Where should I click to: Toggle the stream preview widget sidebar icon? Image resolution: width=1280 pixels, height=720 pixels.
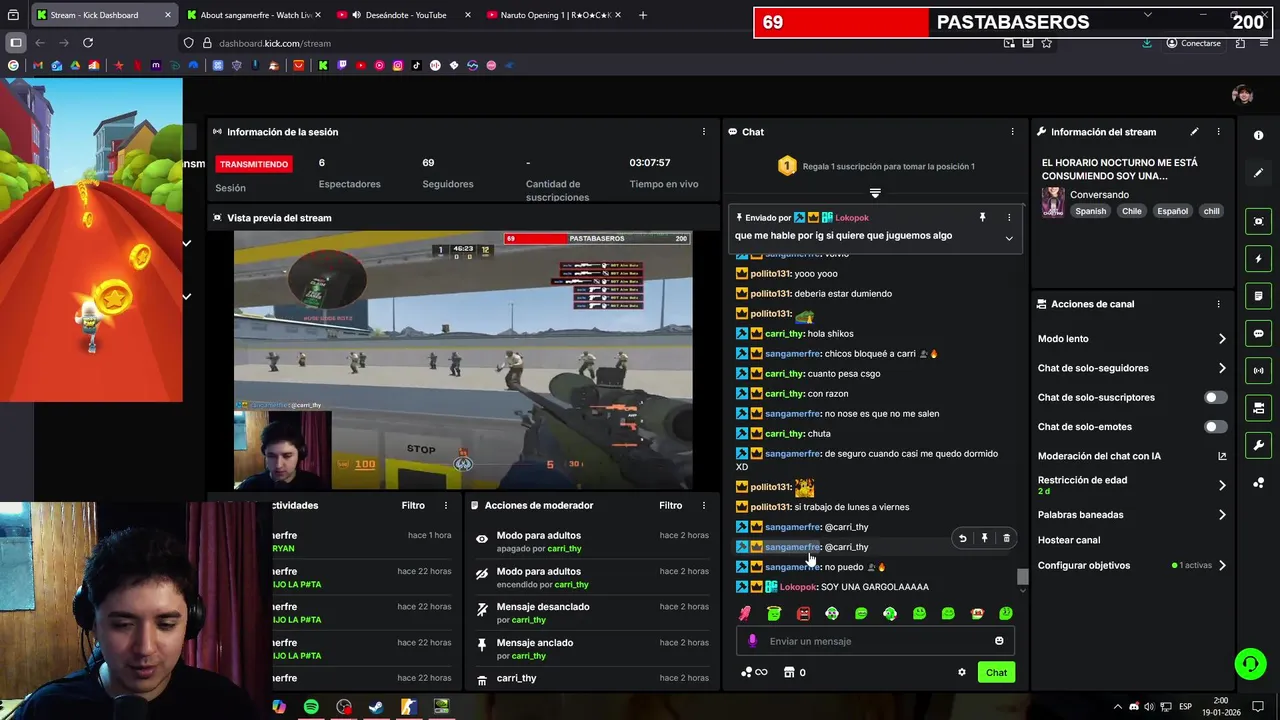pos(1258,221)
